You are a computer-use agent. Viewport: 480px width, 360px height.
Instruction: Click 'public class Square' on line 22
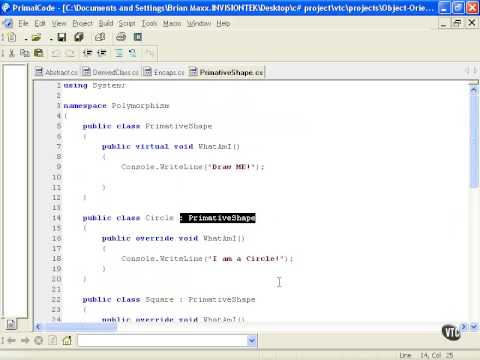tap(128, 300)
